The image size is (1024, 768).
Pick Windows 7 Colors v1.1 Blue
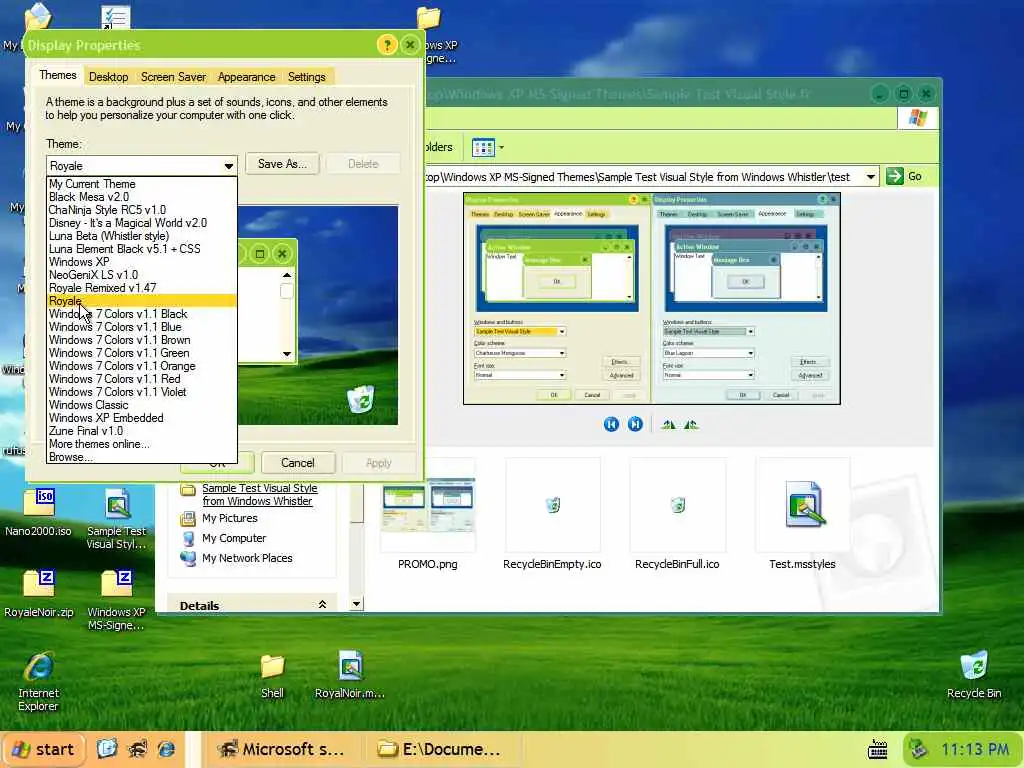coord(142,327)
